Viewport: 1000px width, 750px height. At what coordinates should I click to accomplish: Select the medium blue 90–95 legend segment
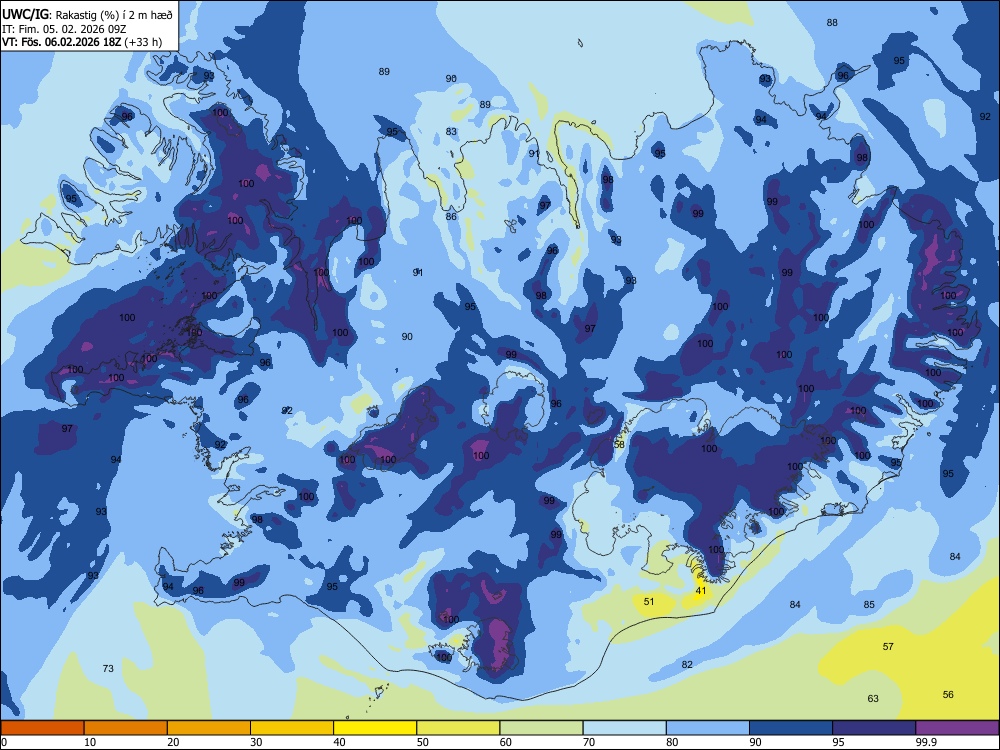coord(791,728)
